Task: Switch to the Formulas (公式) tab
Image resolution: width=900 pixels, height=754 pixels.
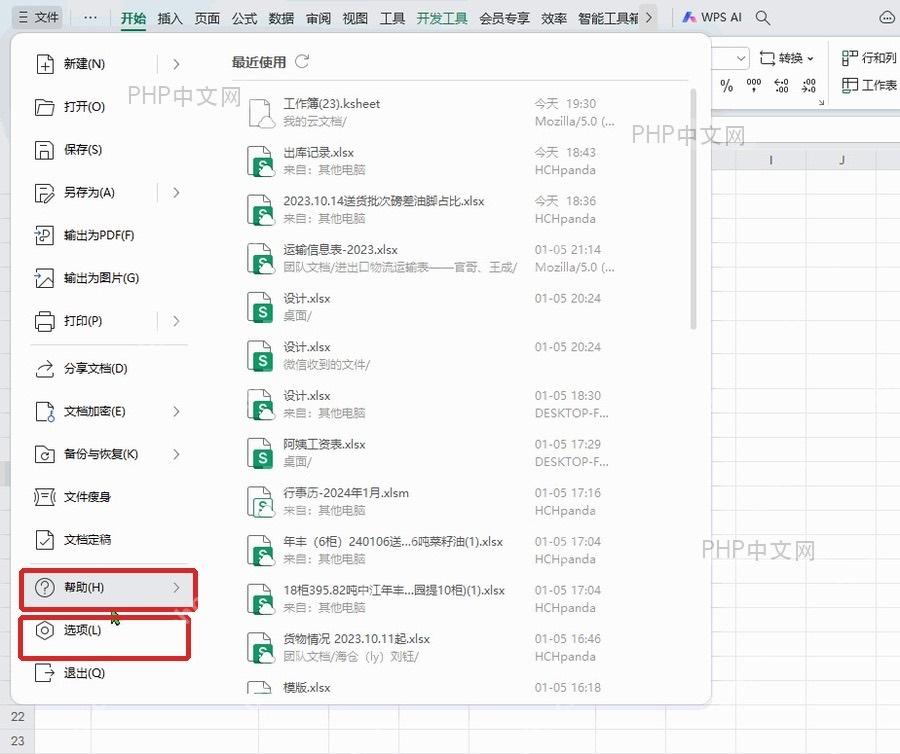Action: pyautogui.click(x=245, y=18)
